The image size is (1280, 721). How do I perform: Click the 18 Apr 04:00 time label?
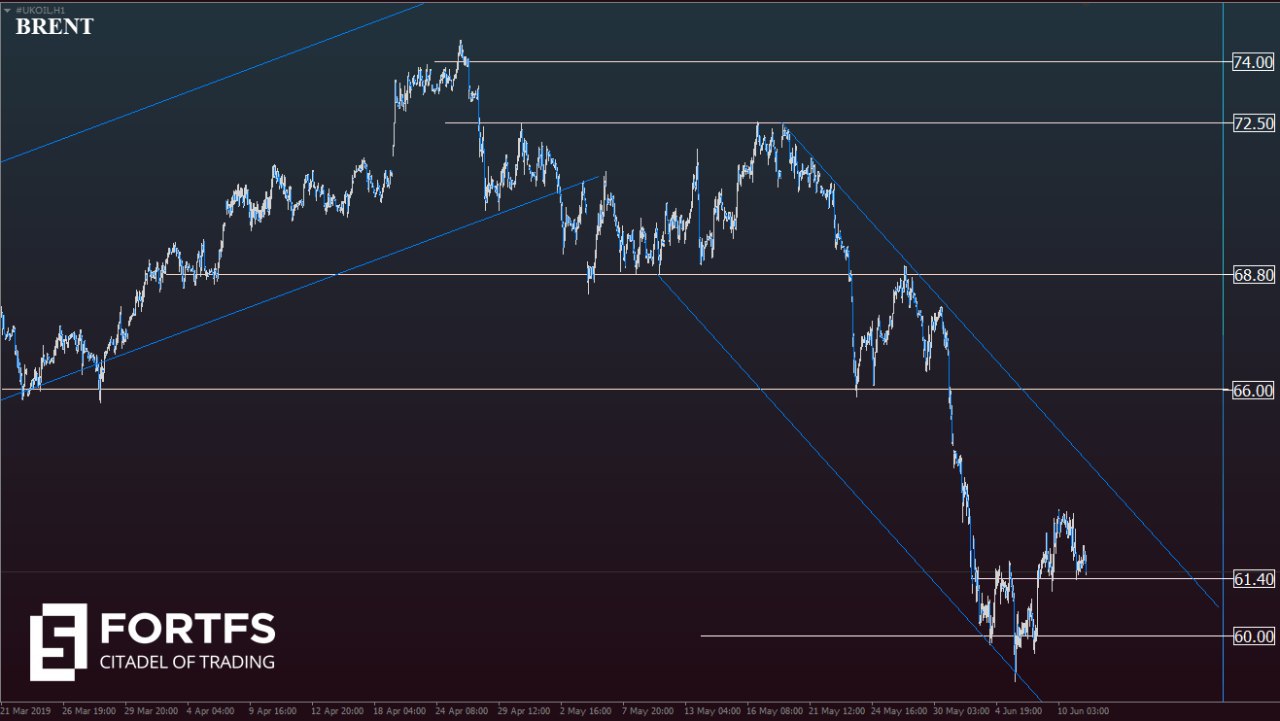click(400, 711)
